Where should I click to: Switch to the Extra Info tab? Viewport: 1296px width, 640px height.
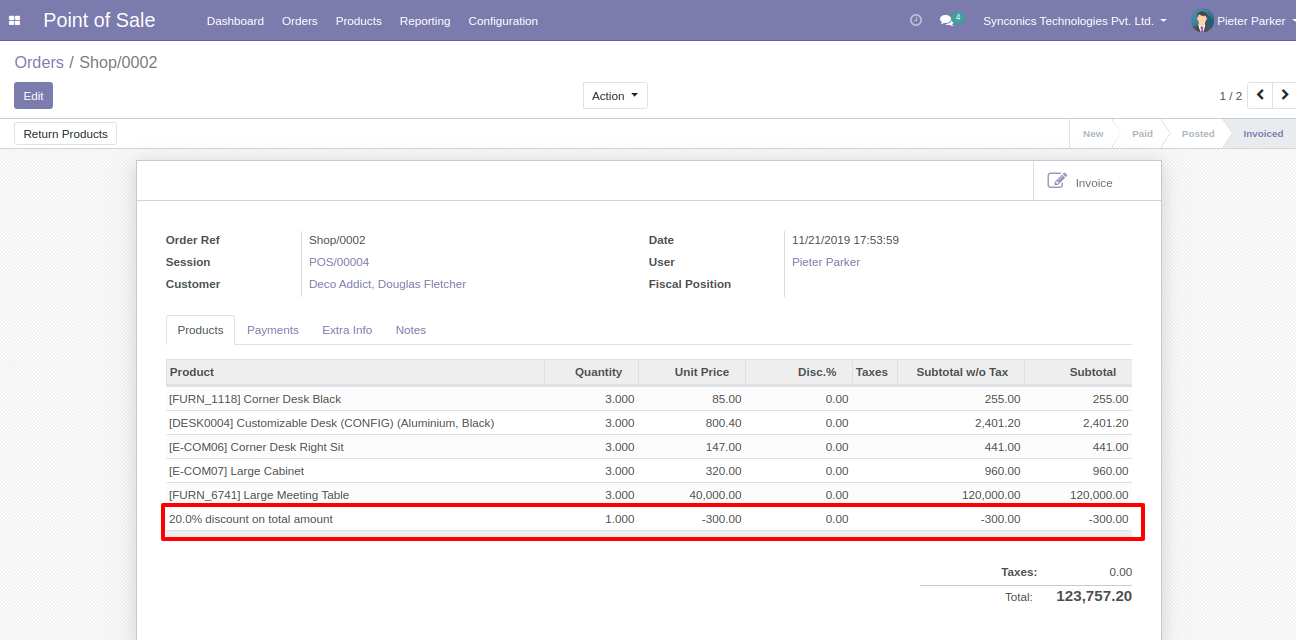(347, 330)
